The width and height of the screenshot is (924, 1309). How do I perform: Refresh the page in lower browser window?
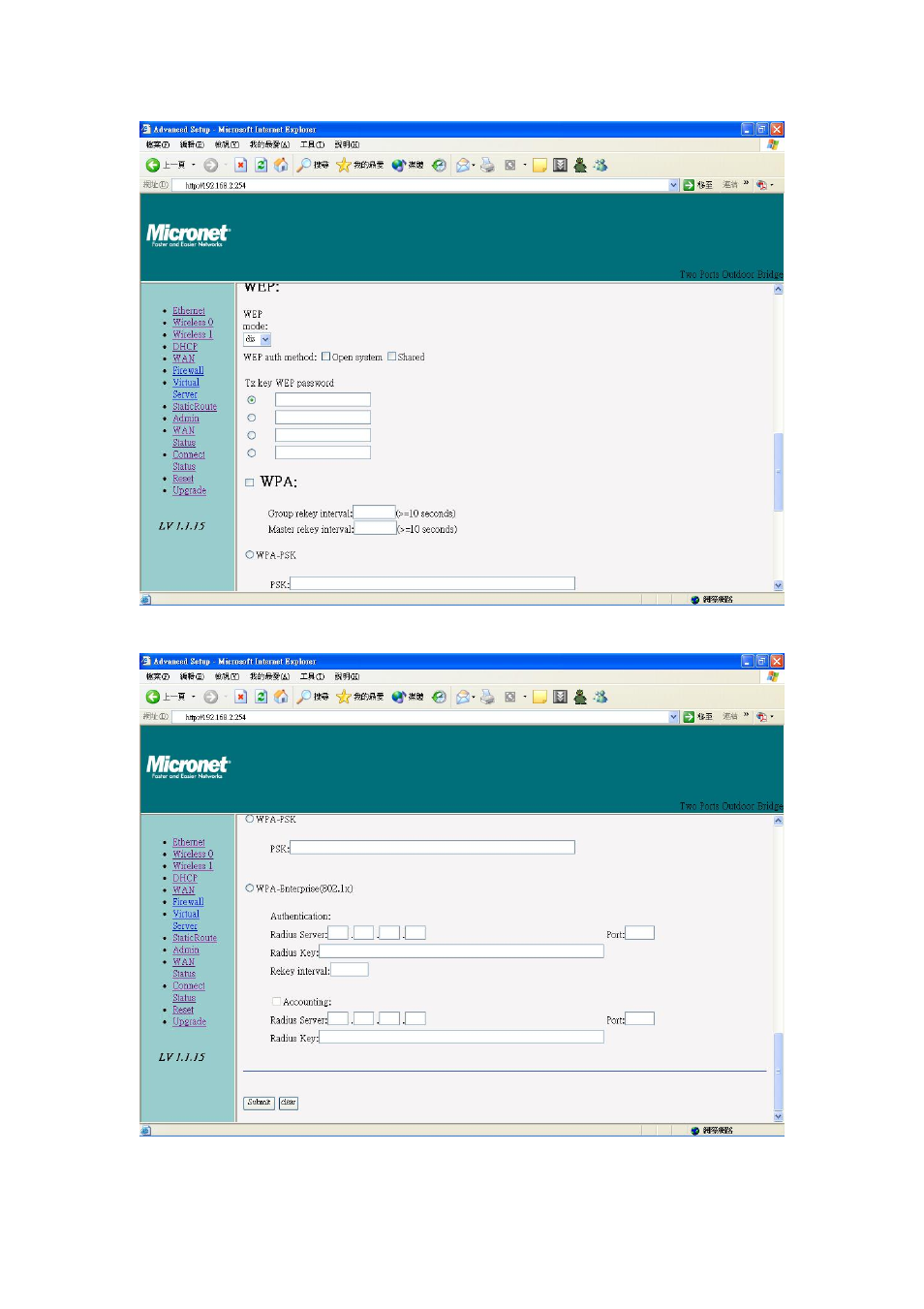point(261,697)
